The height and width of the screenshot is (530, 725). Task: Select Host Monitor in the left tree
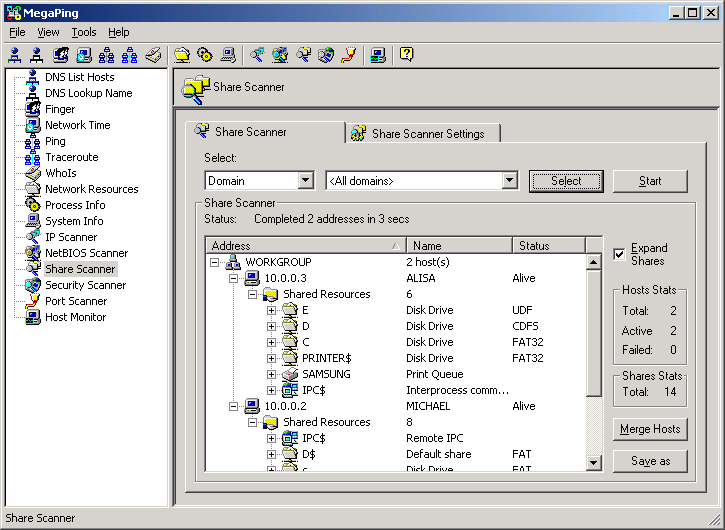(75, 317)
